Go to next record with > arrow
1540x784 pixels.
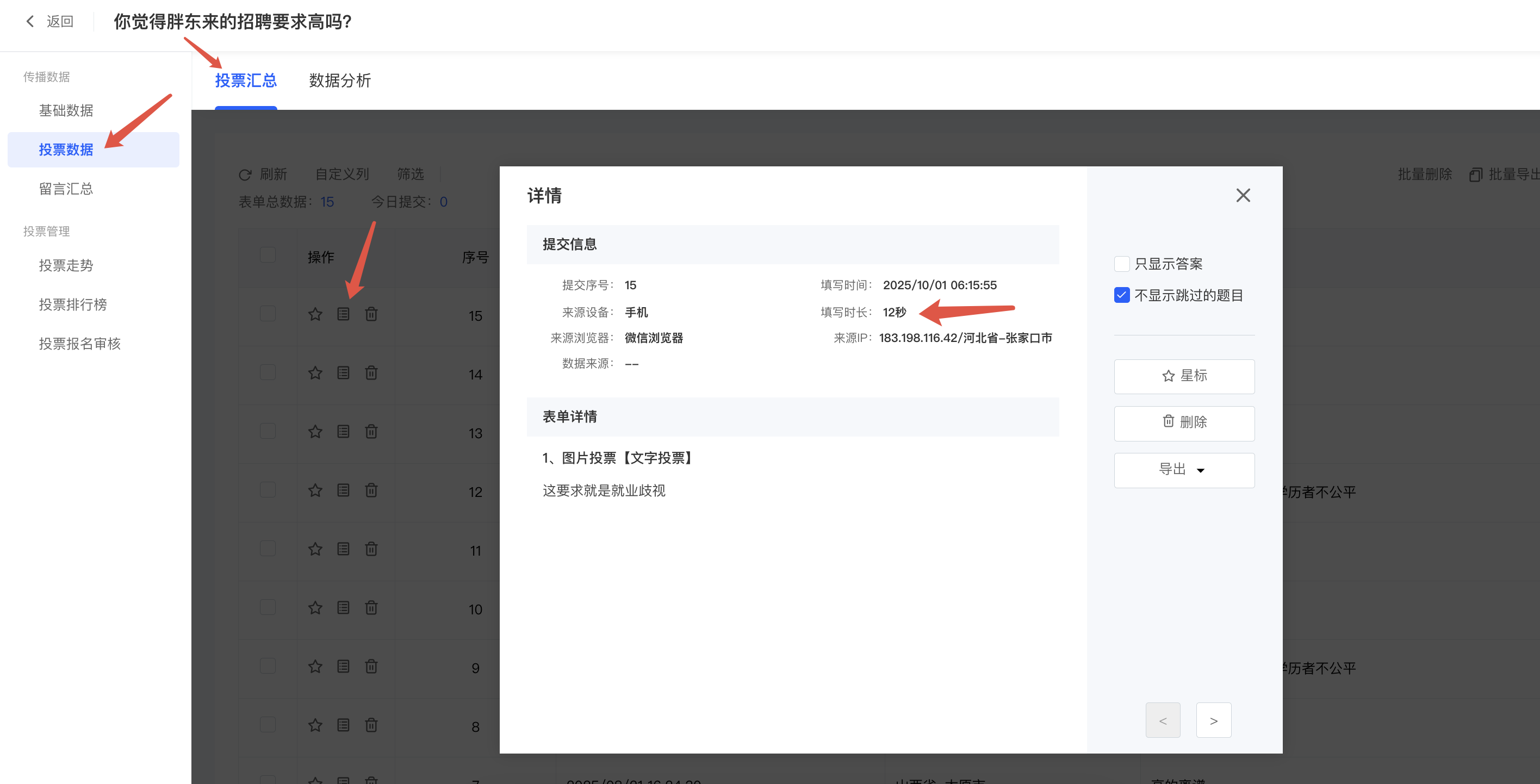click(x=1213, y=720)
